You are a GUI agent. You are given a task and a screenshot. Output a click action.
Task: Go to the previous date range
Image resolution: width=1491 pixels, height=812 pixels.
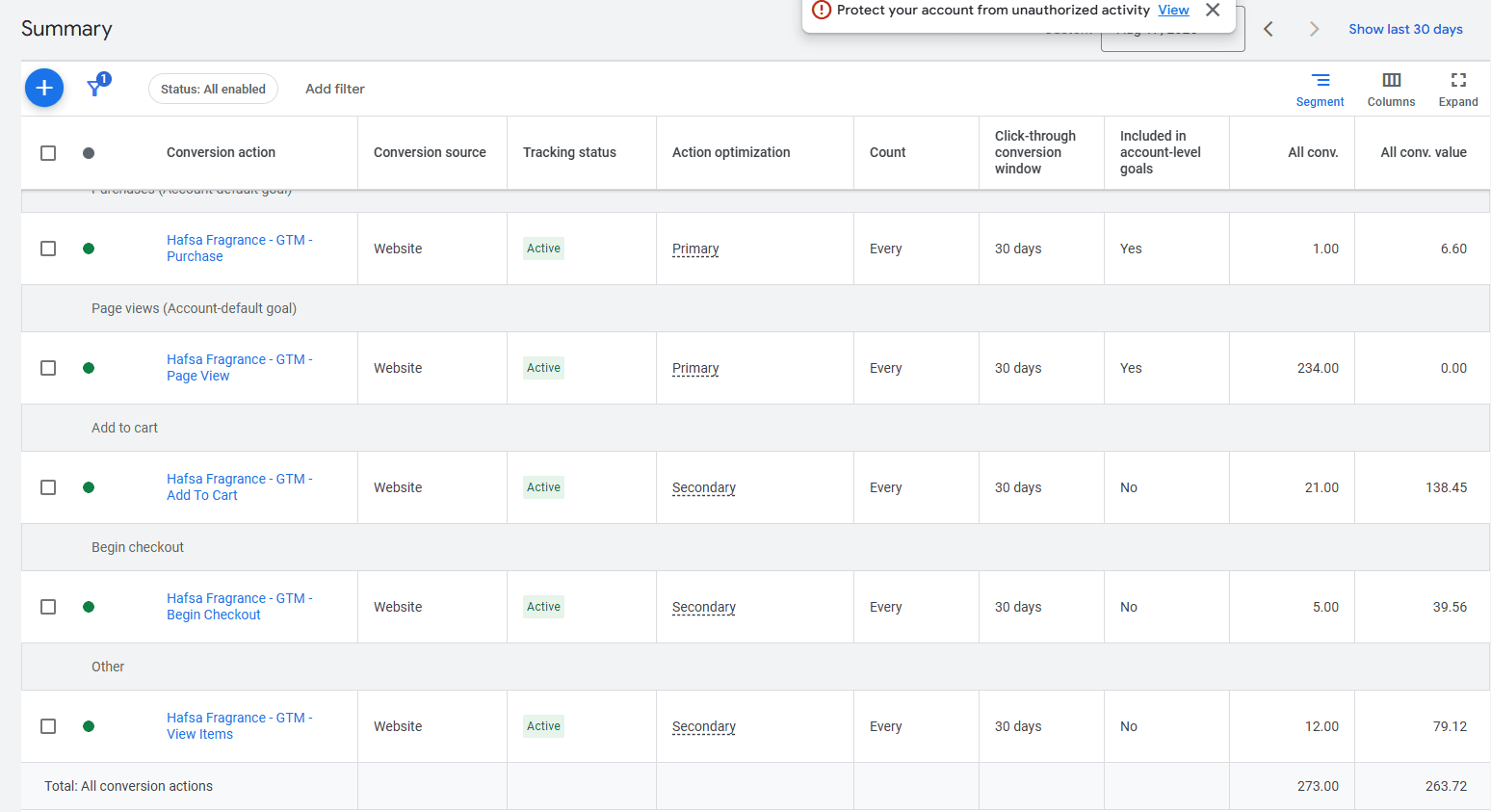(x=1269, y=30)
